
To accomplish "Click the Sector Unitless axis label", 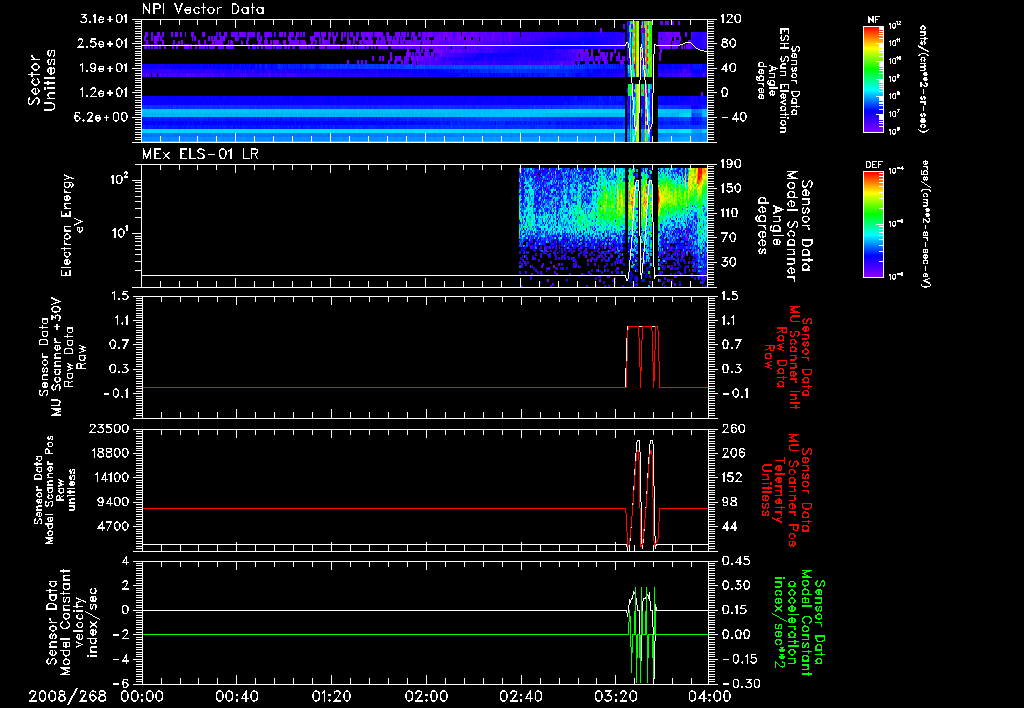I will (x=40, y=78).
